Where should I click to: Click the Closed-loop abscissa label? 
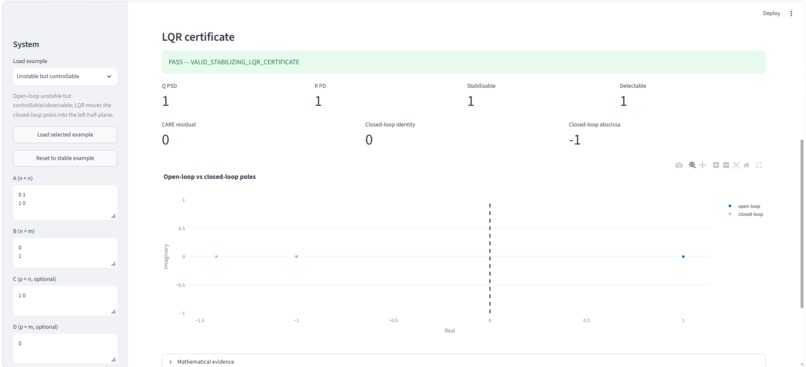click(595, 124)
